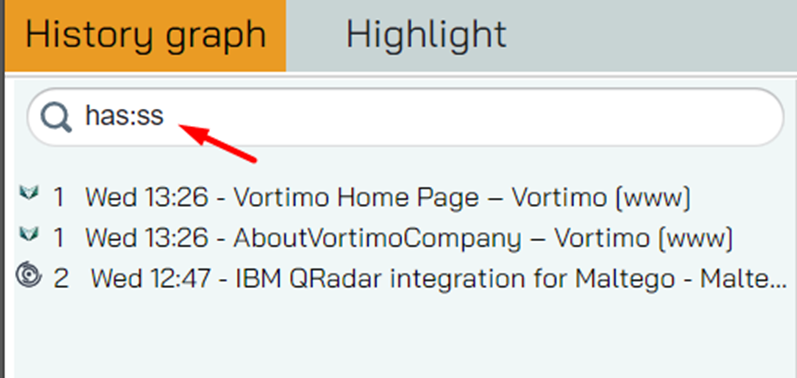Click favicon beside Vortimo Home Page entry

pos(29,194)
